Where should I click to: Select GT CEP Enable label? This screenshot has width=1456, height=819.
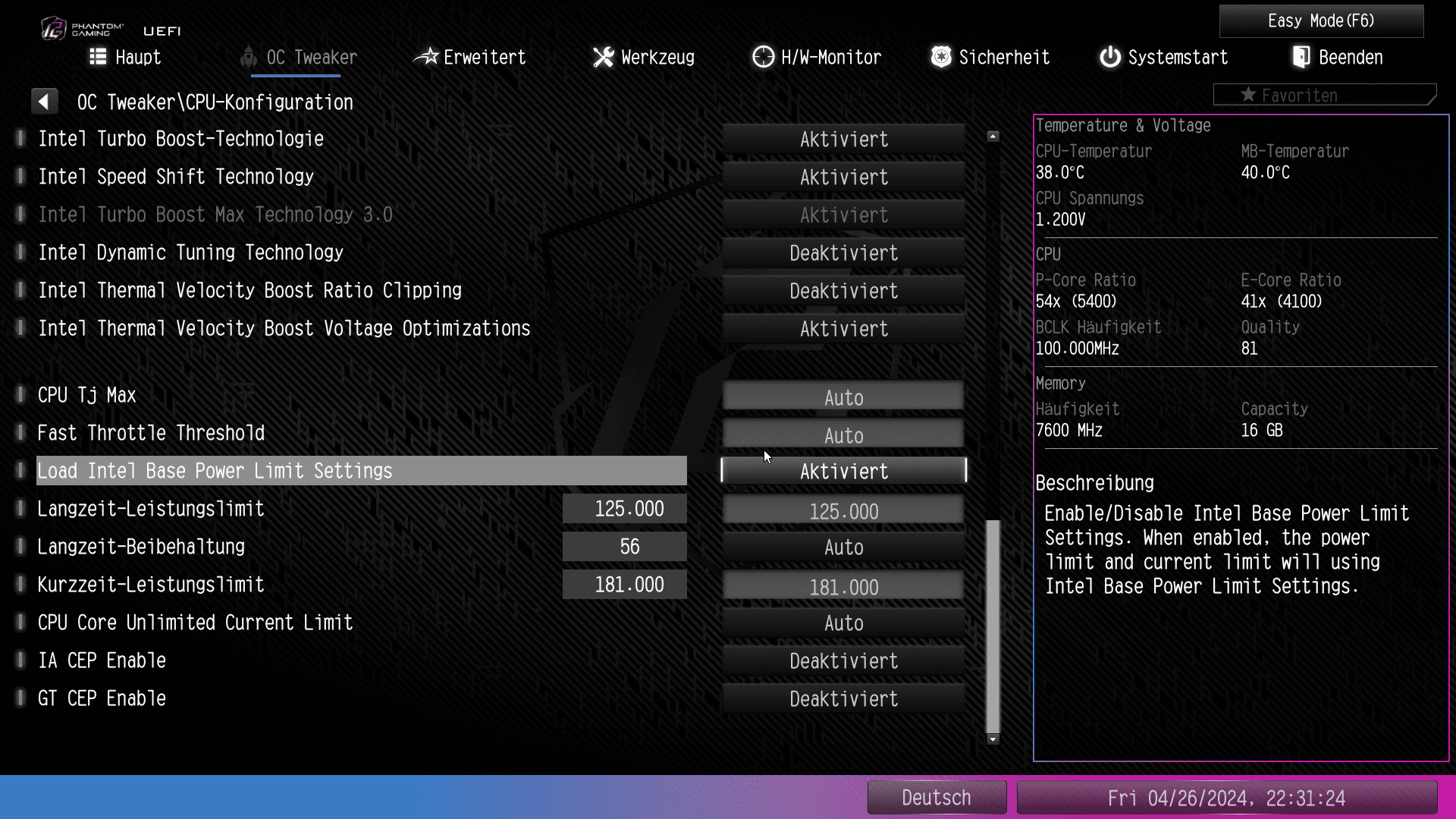pyautogui.click(x=102, y=698)
